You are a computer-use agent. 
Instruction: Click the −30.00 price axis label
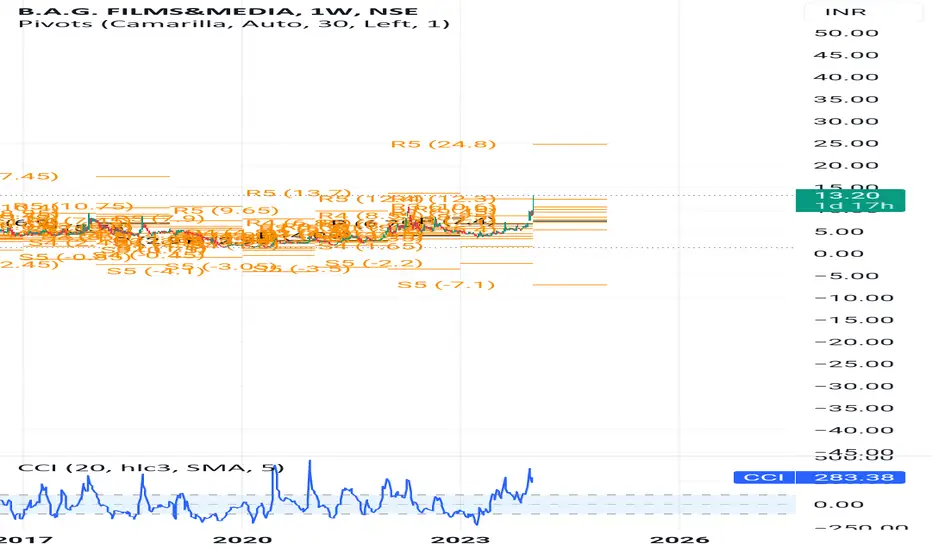854,386
